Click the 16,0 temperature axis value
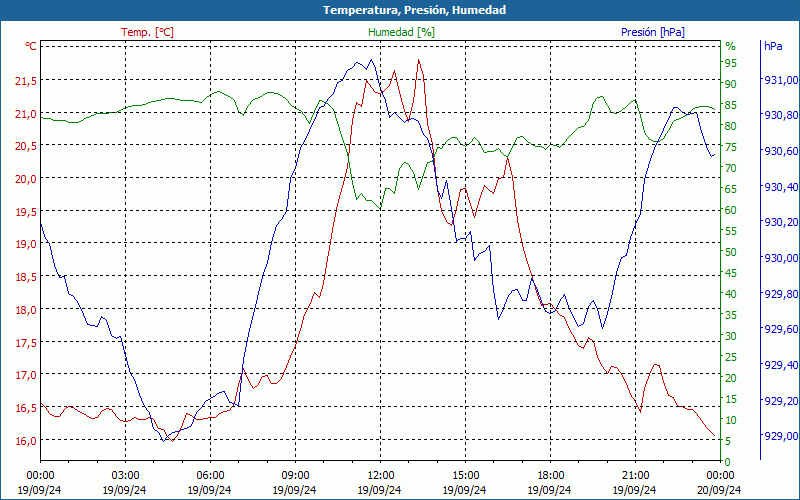The image size is (800, 500). coord(26,441)
